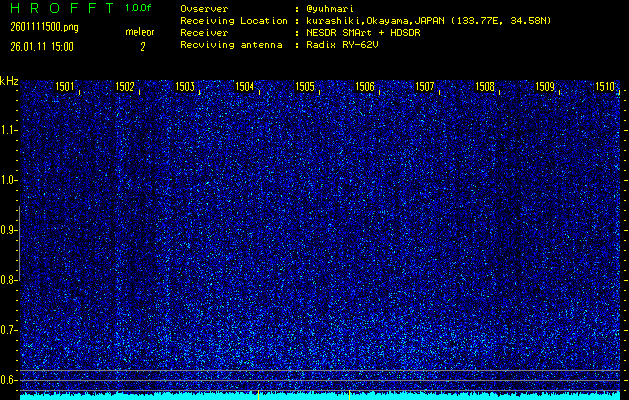This screenshot has width=629, height=400.
Task: Click the kHz axis unit label
Action: (x=9, y=81)
